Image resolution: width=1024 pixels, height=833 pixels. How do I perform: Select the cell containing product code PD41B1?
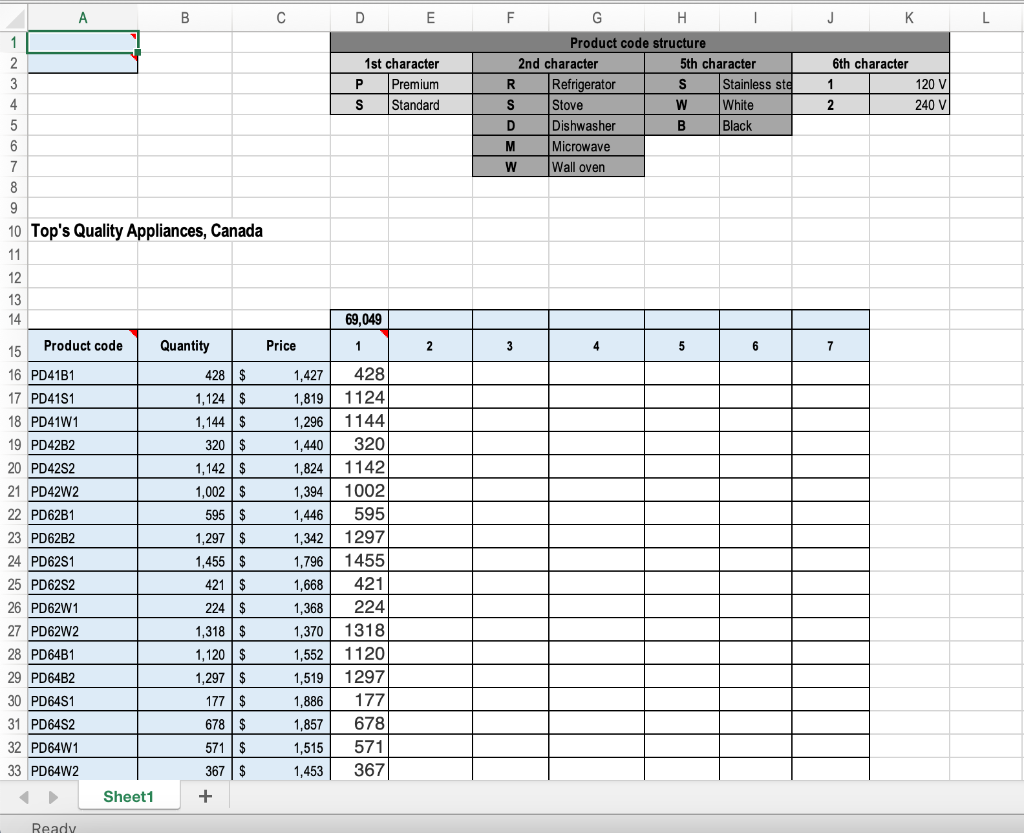[x=83, y=374]
